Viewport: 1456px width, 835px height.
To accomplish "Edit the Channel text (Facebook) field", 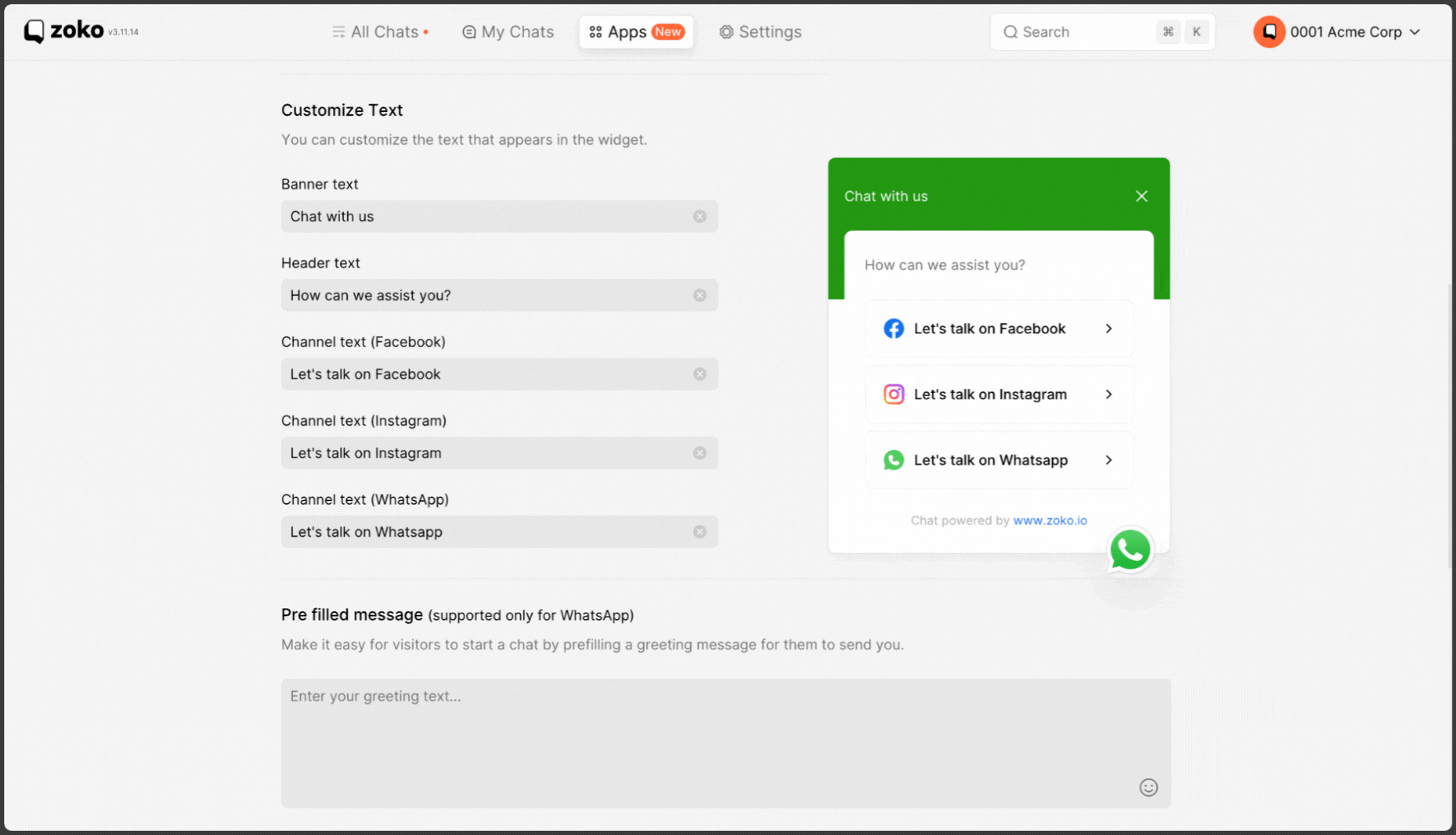I will 499,374.
